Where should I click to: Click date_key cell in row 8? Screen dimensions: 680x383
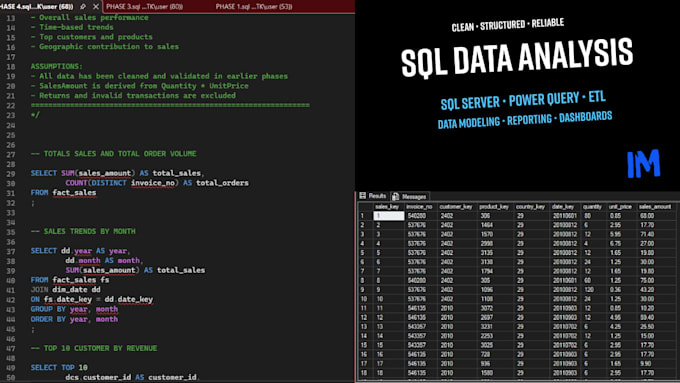click(564, 280)
